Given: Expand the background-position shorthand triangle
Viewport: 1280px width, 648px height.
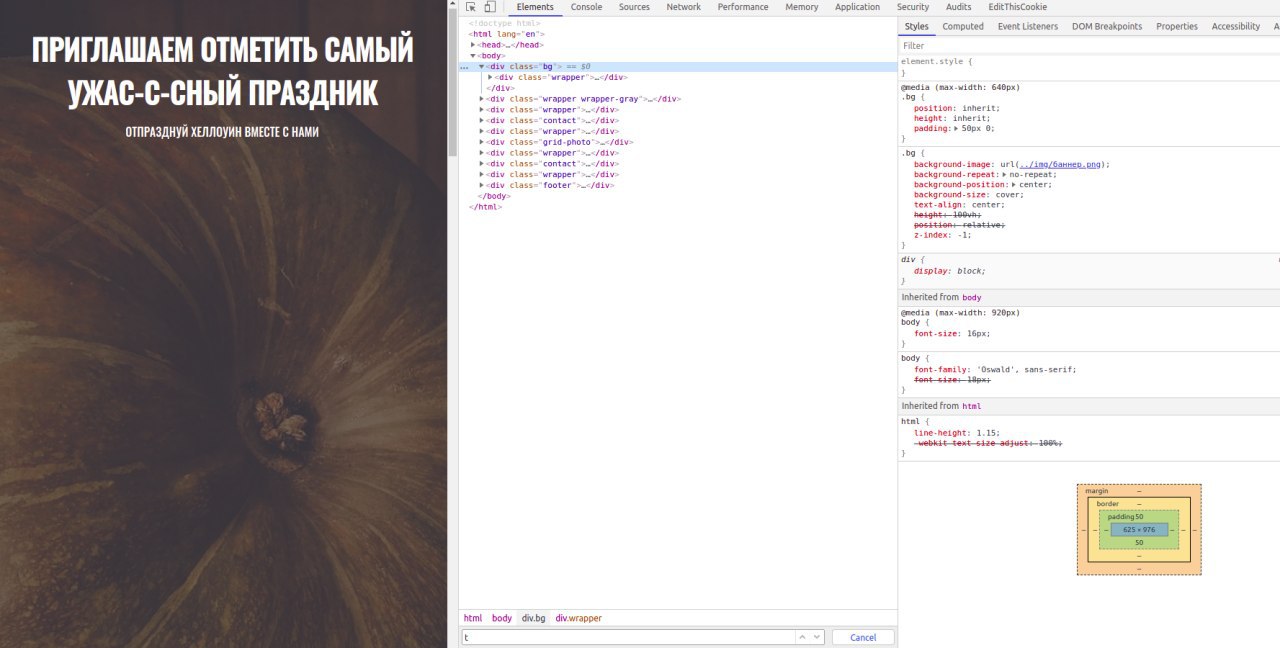Looking at the screenshot, I should (1015, 184).
